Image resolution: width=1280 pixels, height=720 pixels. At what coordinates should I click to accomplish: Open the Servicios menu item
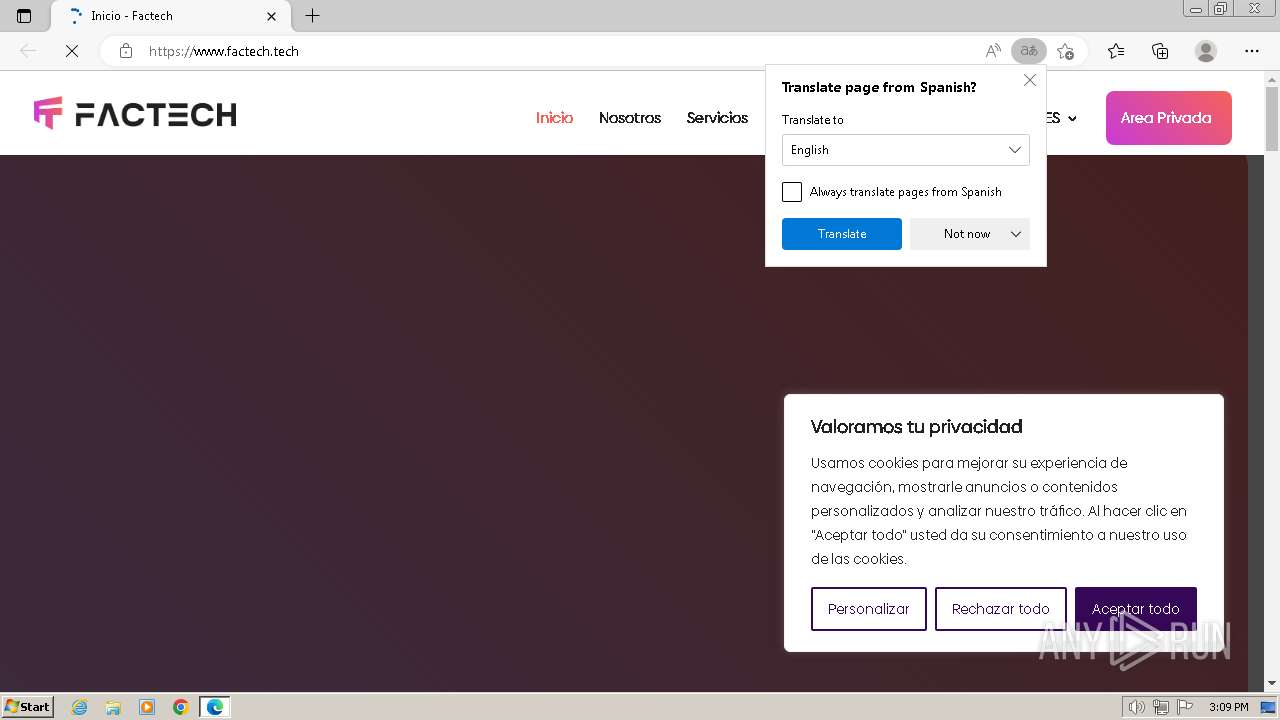point(717,118)
